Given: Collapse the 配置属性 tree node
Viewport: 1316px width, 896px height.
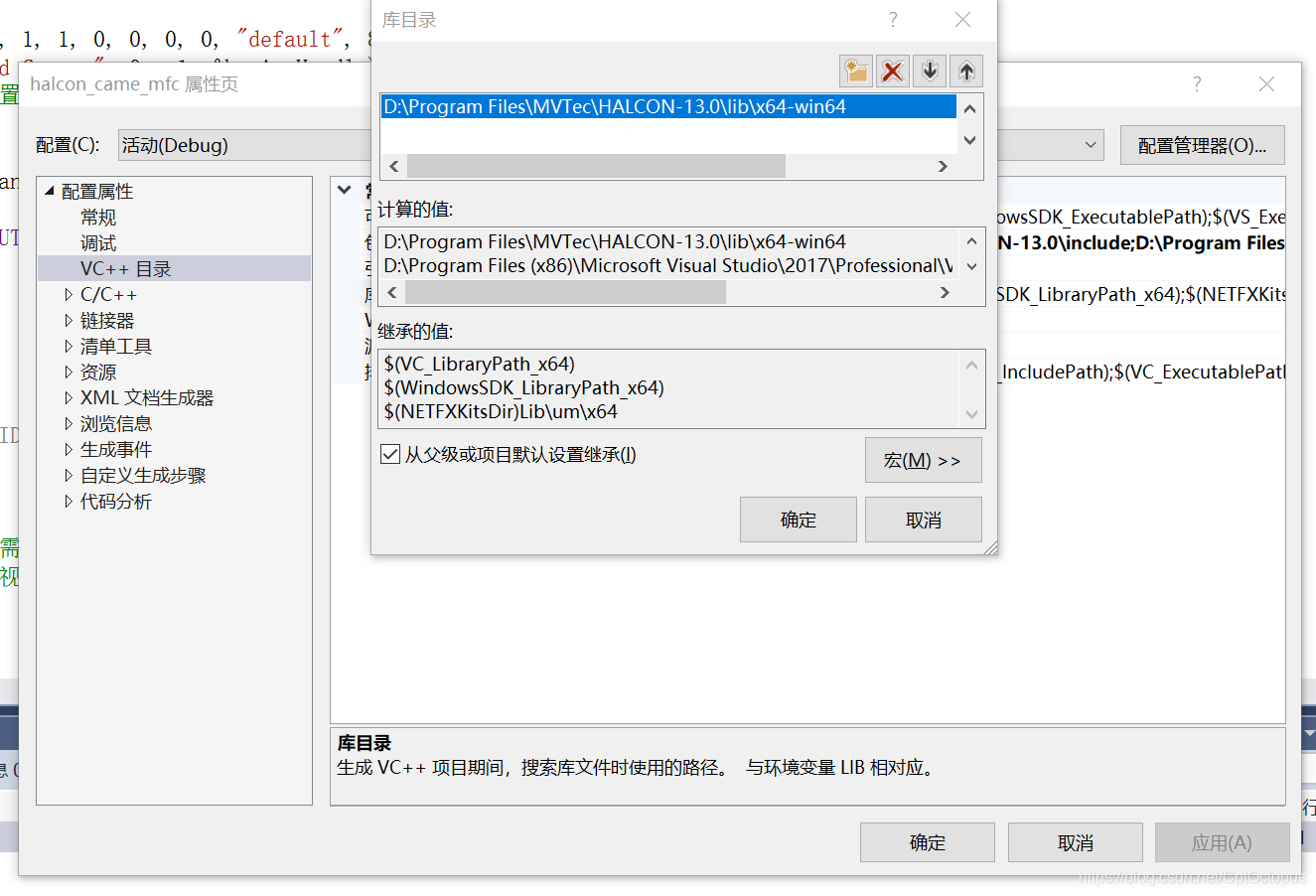Looking at the screenshot, I should pyautogui.click(x=50, y=191).
